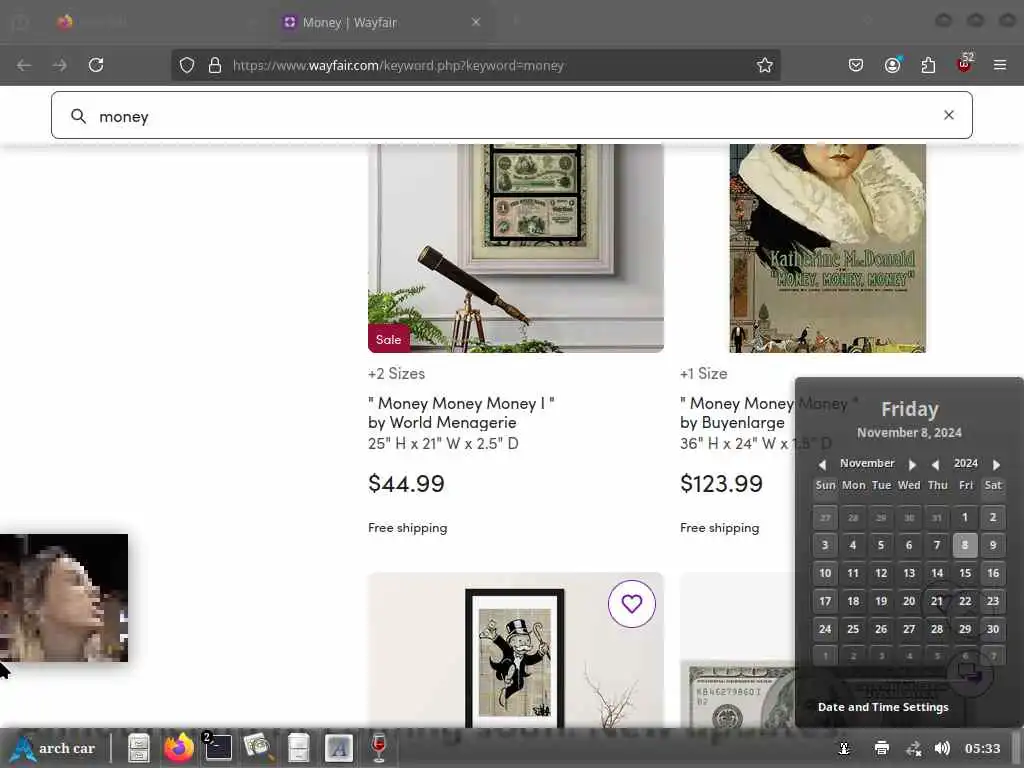
Task: Launch Wine glass icon in taskbar
Action: click(378, 748)
